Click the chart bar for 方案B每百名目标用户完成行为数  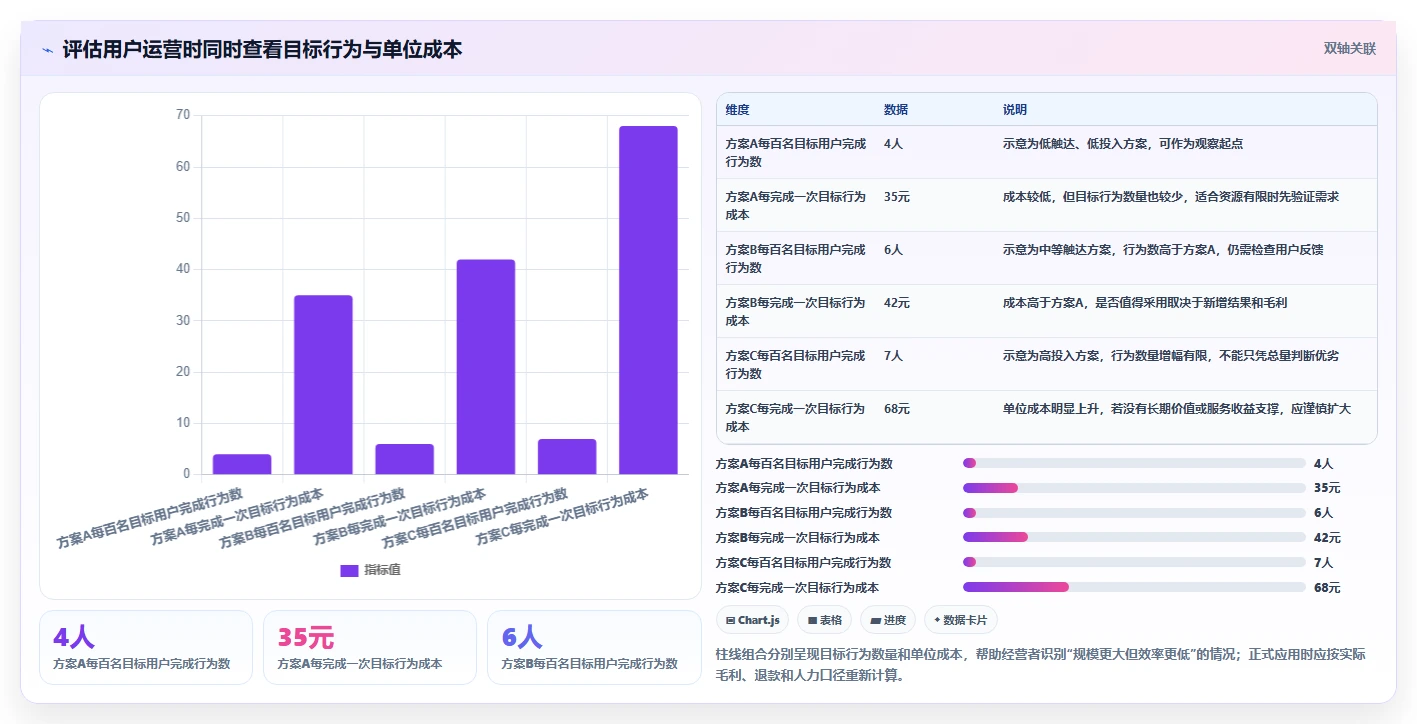tap(404, 459)
